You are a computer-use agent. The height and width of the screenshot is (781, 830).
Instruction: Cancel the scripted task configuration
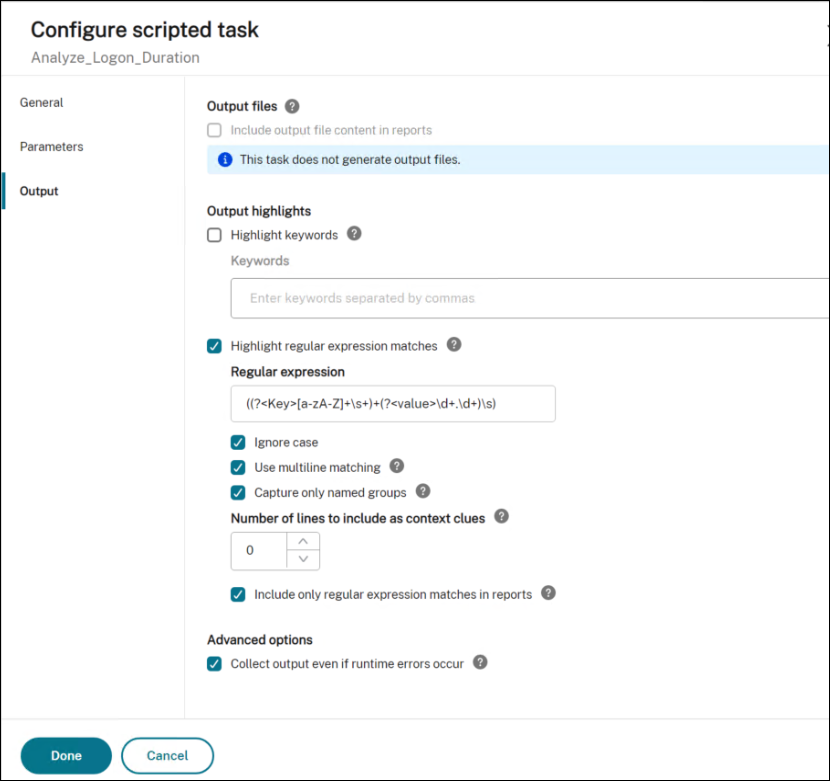pyautogui.click(x=167, y=756)
